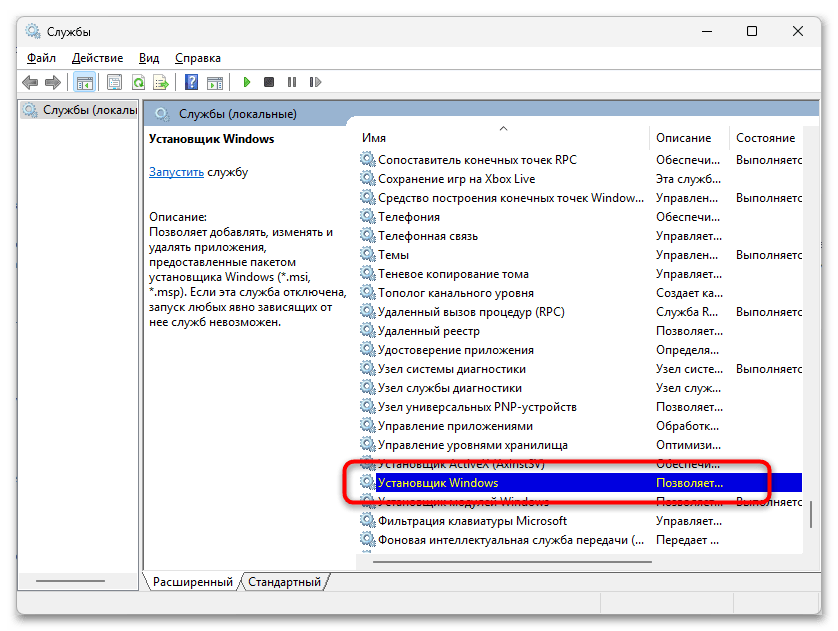The height and width of the screenshot is (631, 838).
Task: Click gear icon of Установщик Windows row
Action: click(368, 482)
